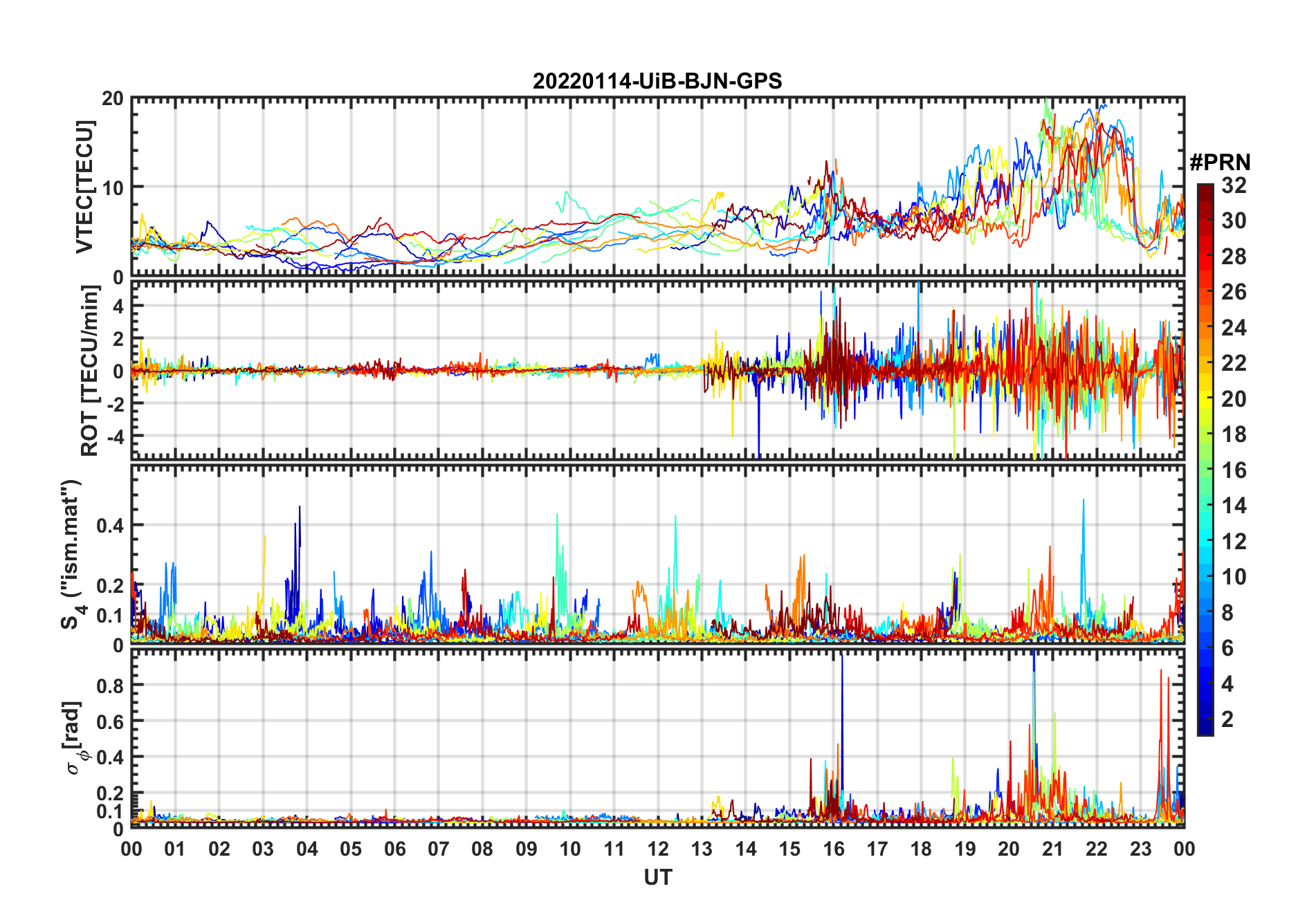Screen dimensions: 1316x920
Task: Click the sigma-phi [rad] y-axis label
Action: coord(75,738)
